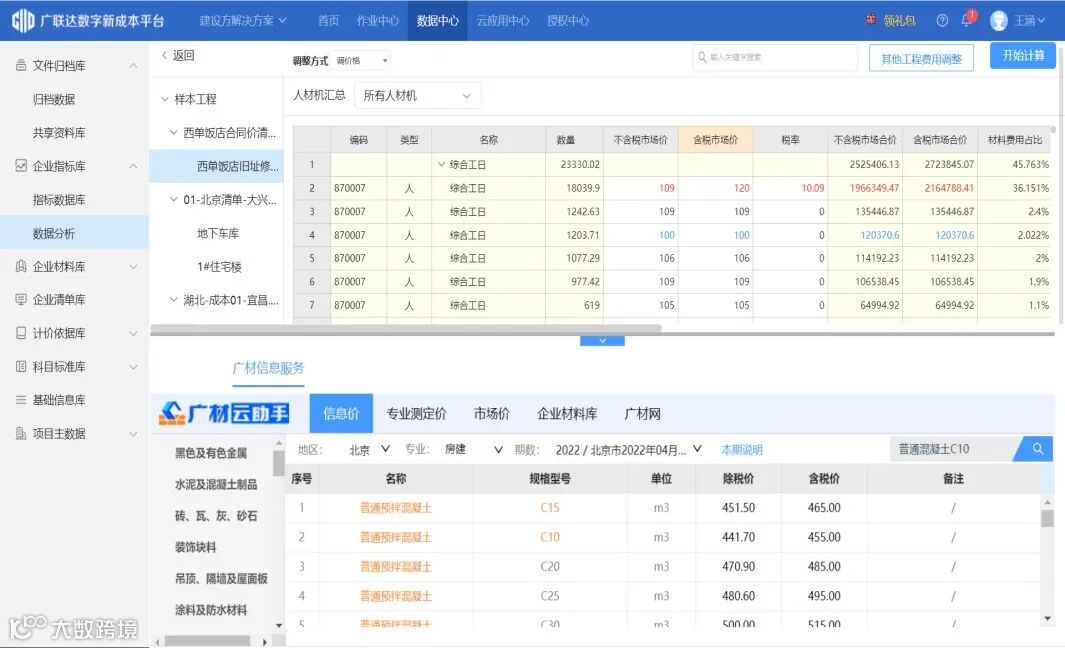Image resolution: width=1065 pixels, height=648 pixels.
Task: Open the 调整方式 调价格 dropdown
Action: click(361, 60)
